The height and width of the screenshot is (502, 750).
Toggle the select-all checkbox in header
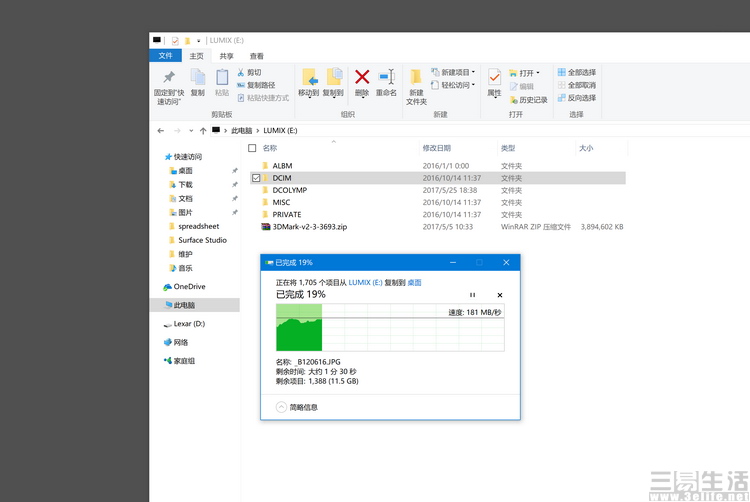[x=252, y=148]
